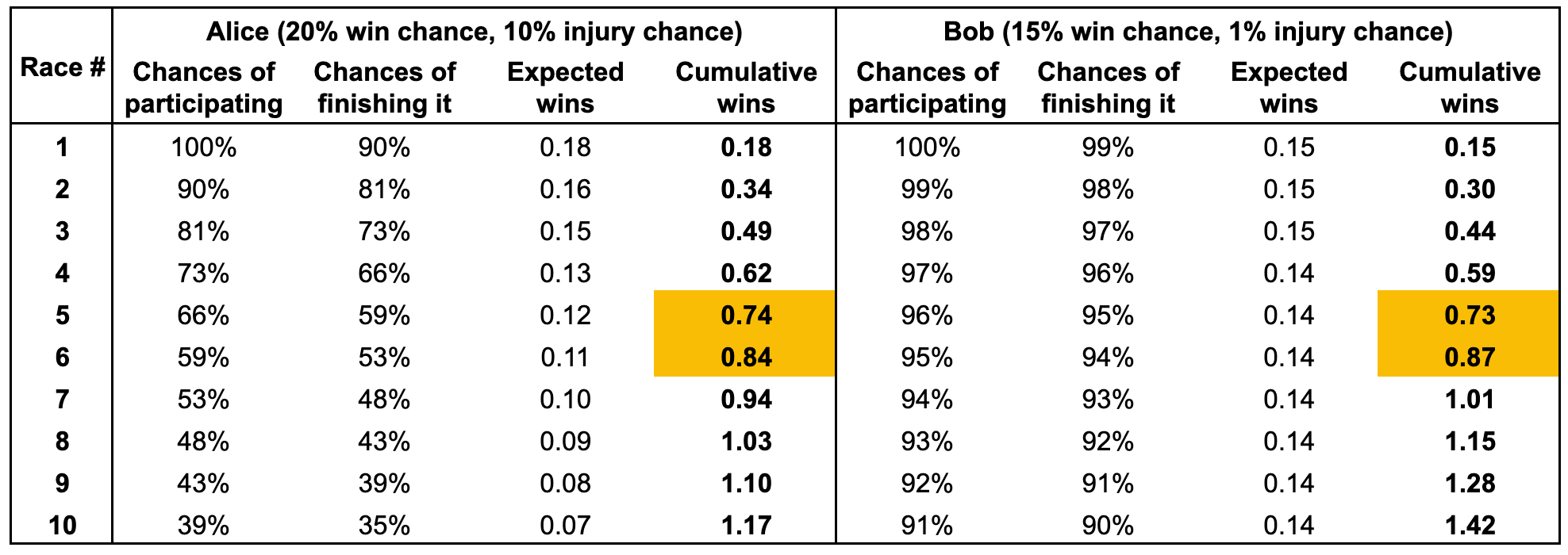Select Alice's 1.03 cumulative wins cell
The width and height of the screenshot is (1568, 555).
[x=746, y=442]
